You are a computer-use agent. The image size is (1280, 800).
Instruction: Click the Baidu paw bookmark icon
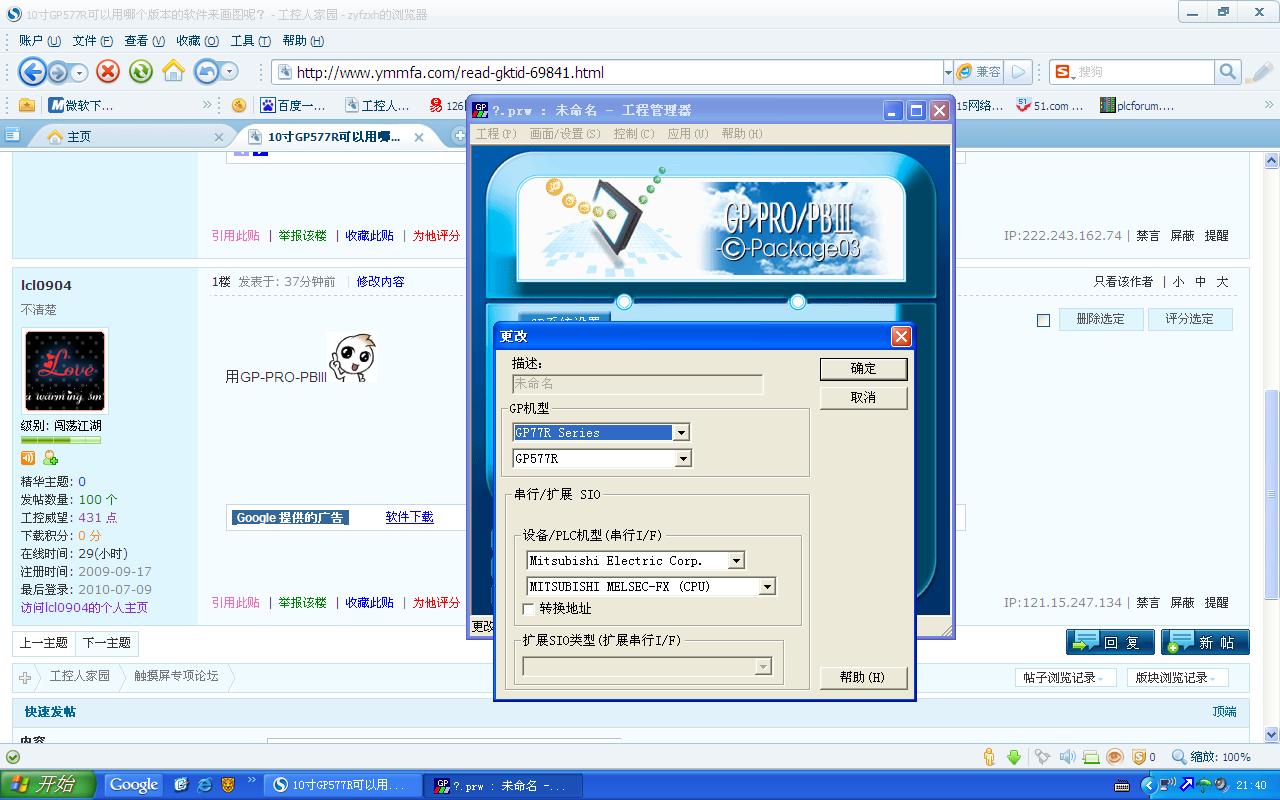pyautogui.click(x=268, y=105)
